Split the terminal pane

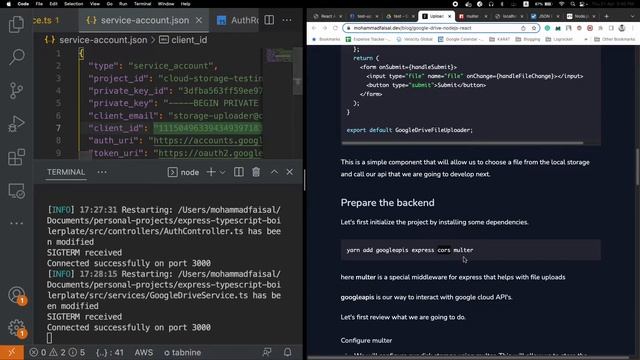pyautogui.click(x=239, y=172)
